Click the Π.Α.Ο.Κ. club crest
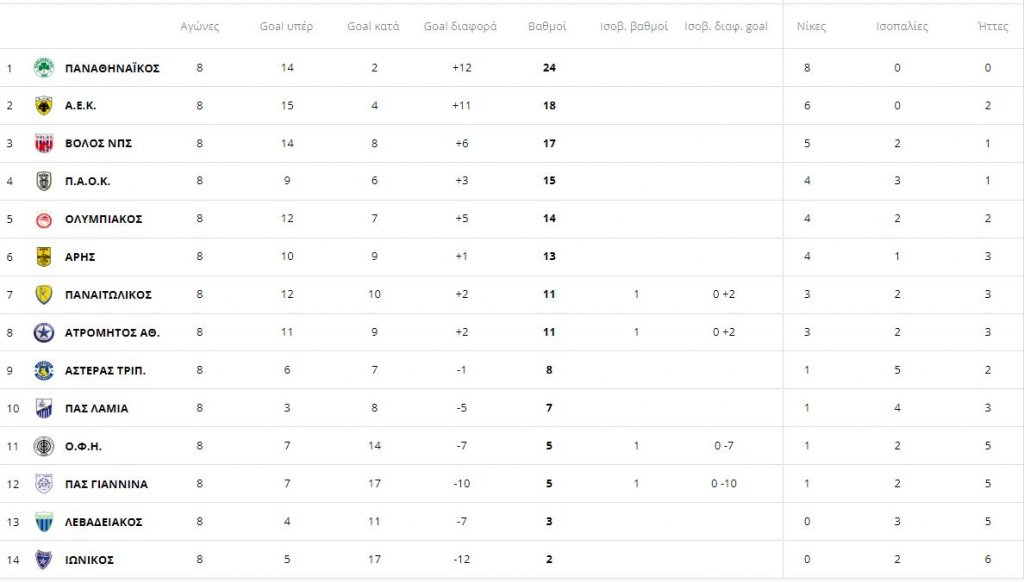This screenshot has width=1024, height=582. pyautogui.click(x=44, y=181)
